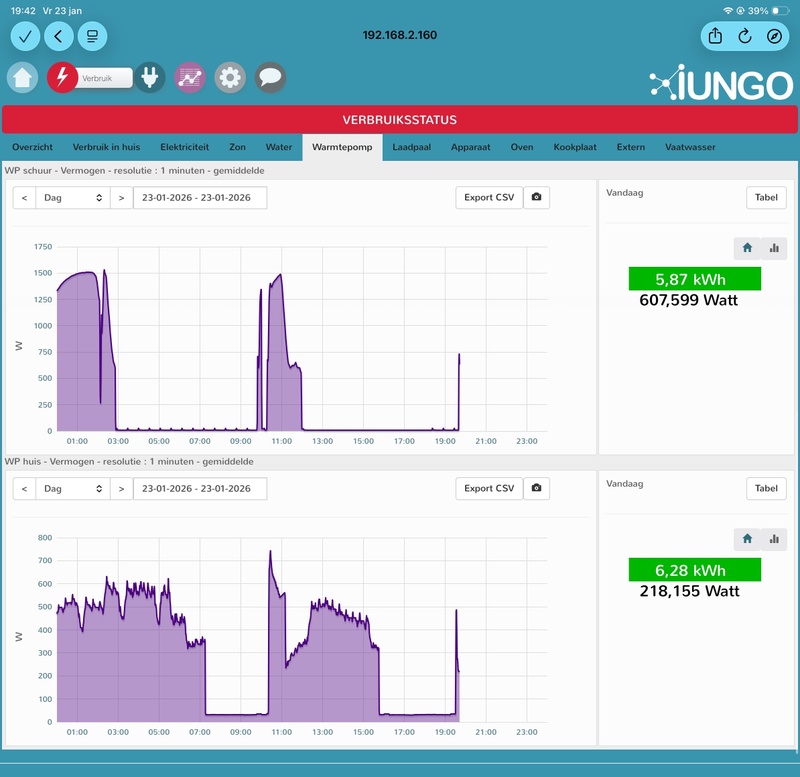The width and height of the screenshot is (800, 777).
Task: Click the 5,87 kWh green value
Action: point(695,279)
